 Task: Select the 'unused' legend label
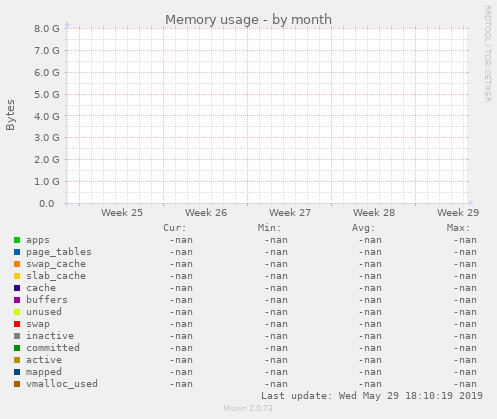click(x=44, y=312)
